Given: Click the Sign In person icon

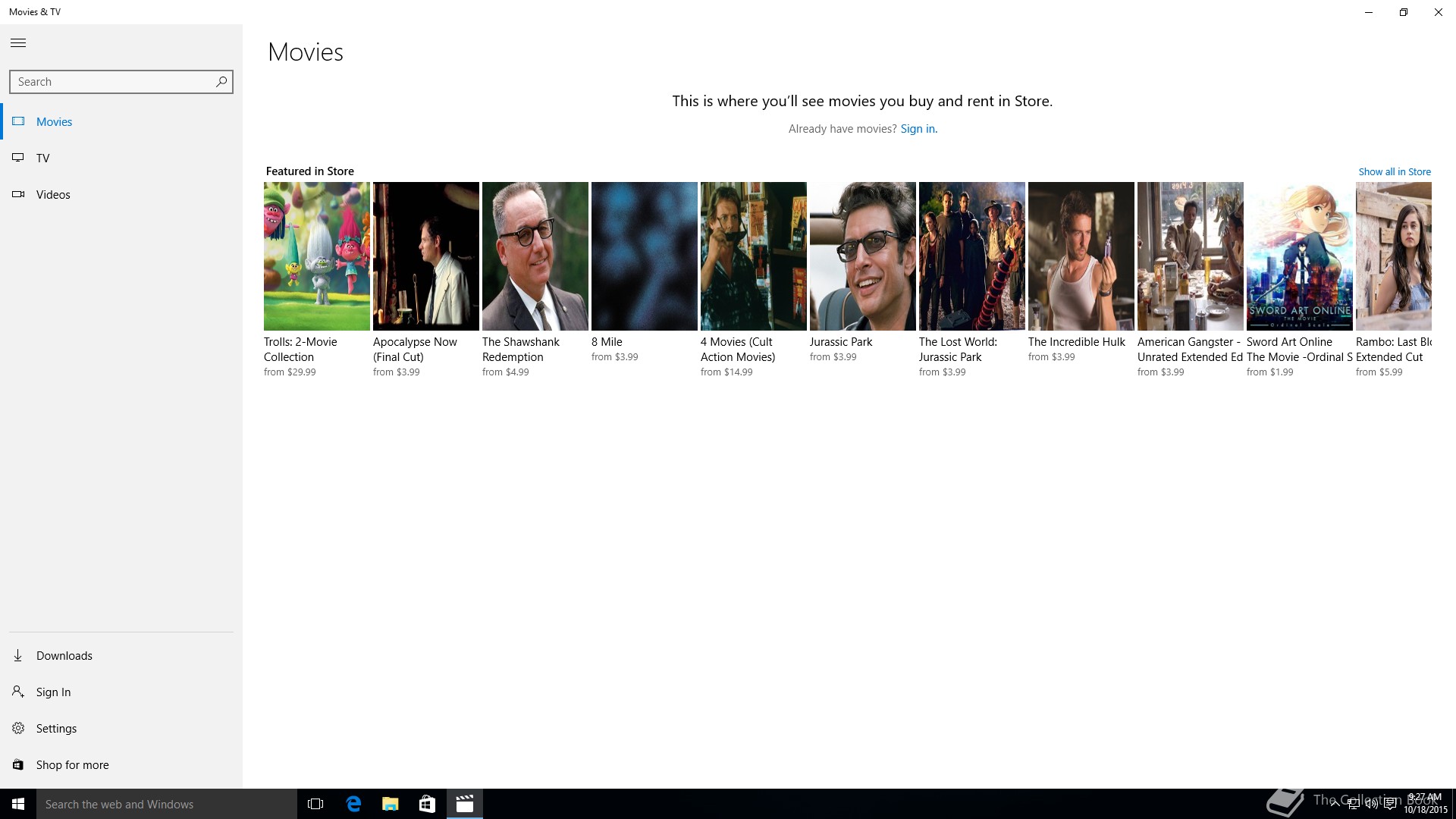Looking at the screenshot, I should click(18, 692).
